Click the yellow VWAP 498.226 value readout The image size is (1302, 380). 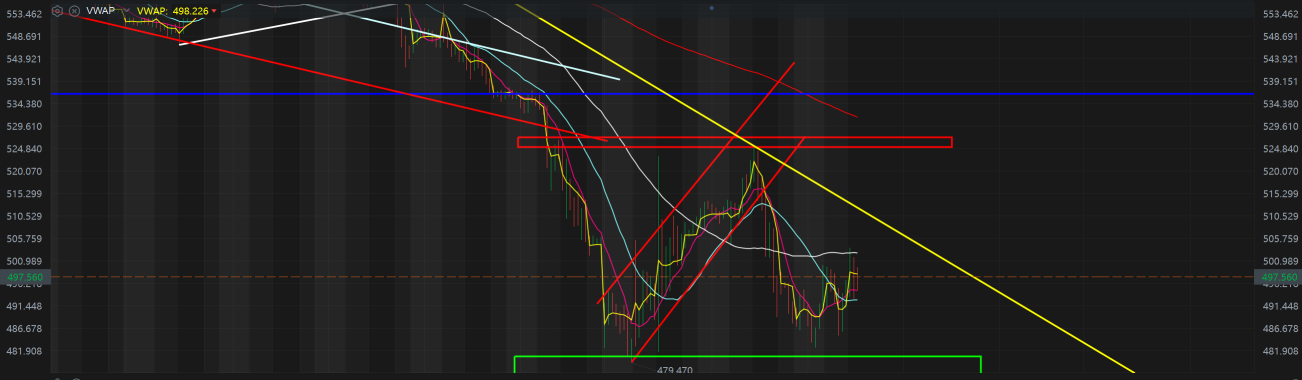[173, 11]
